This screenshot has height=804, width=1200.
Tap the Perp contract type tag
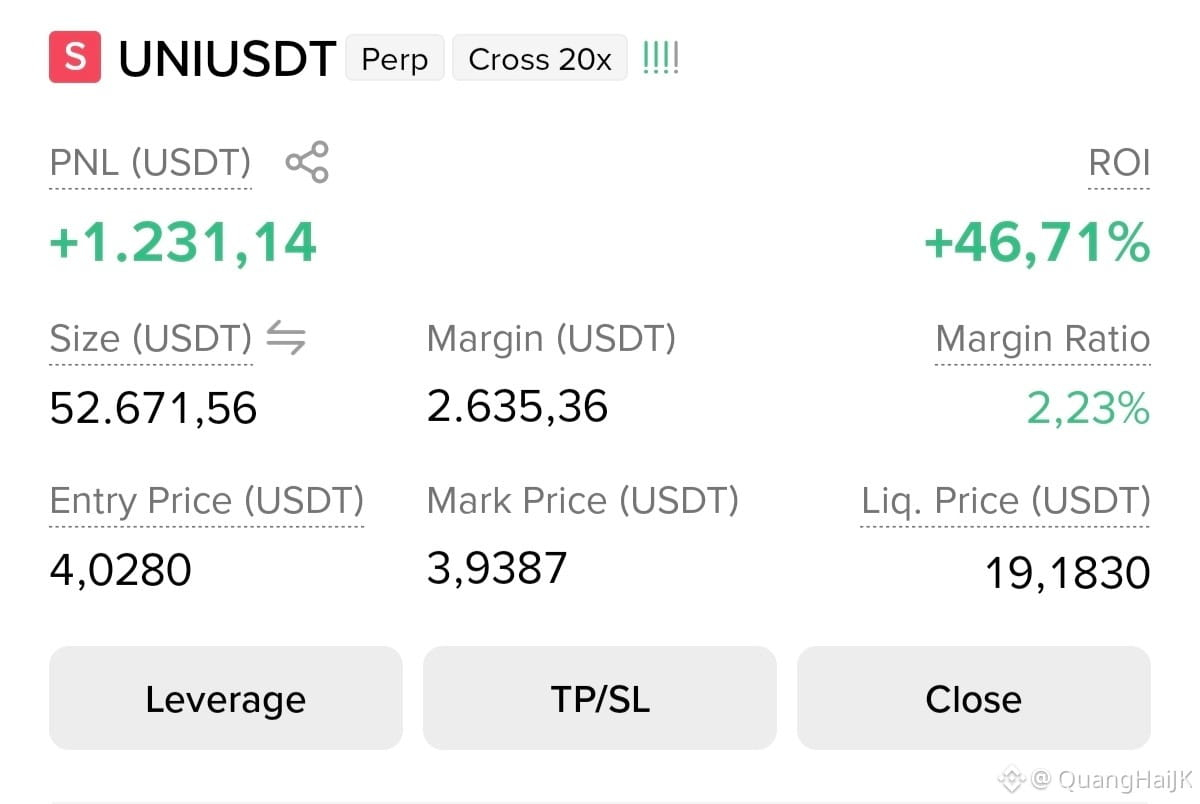395,58
